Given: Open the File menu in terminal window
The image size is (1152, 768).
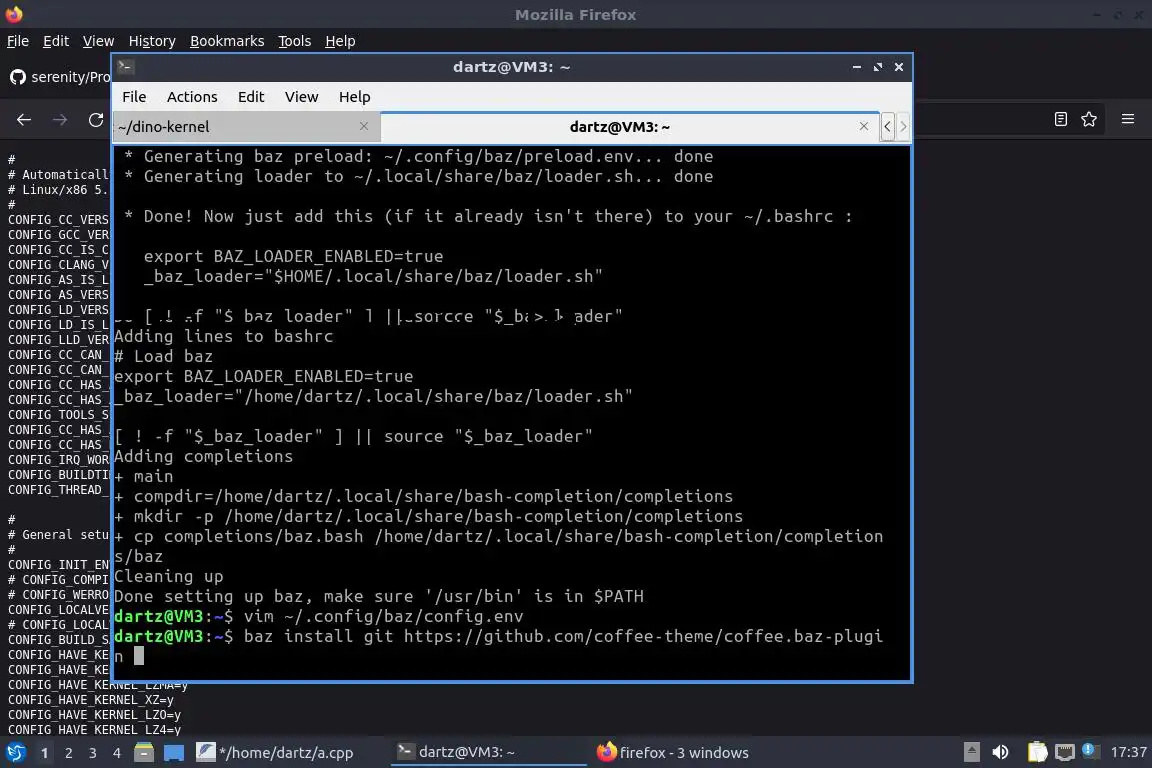Looking at the screenshot, I should point(134,97).
